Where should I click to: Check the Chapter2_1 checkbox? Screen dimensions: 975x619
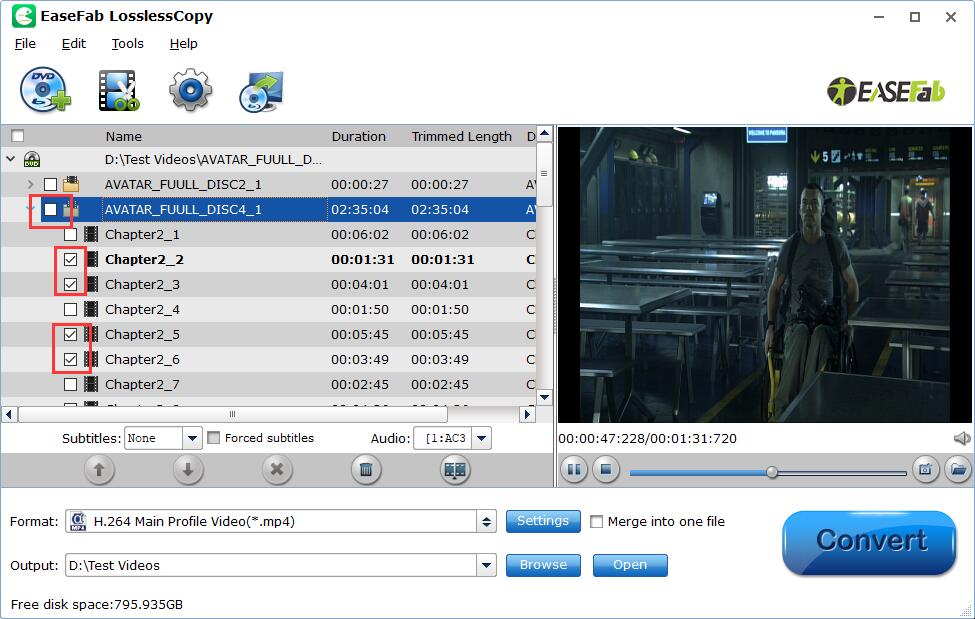click(70, 235)
